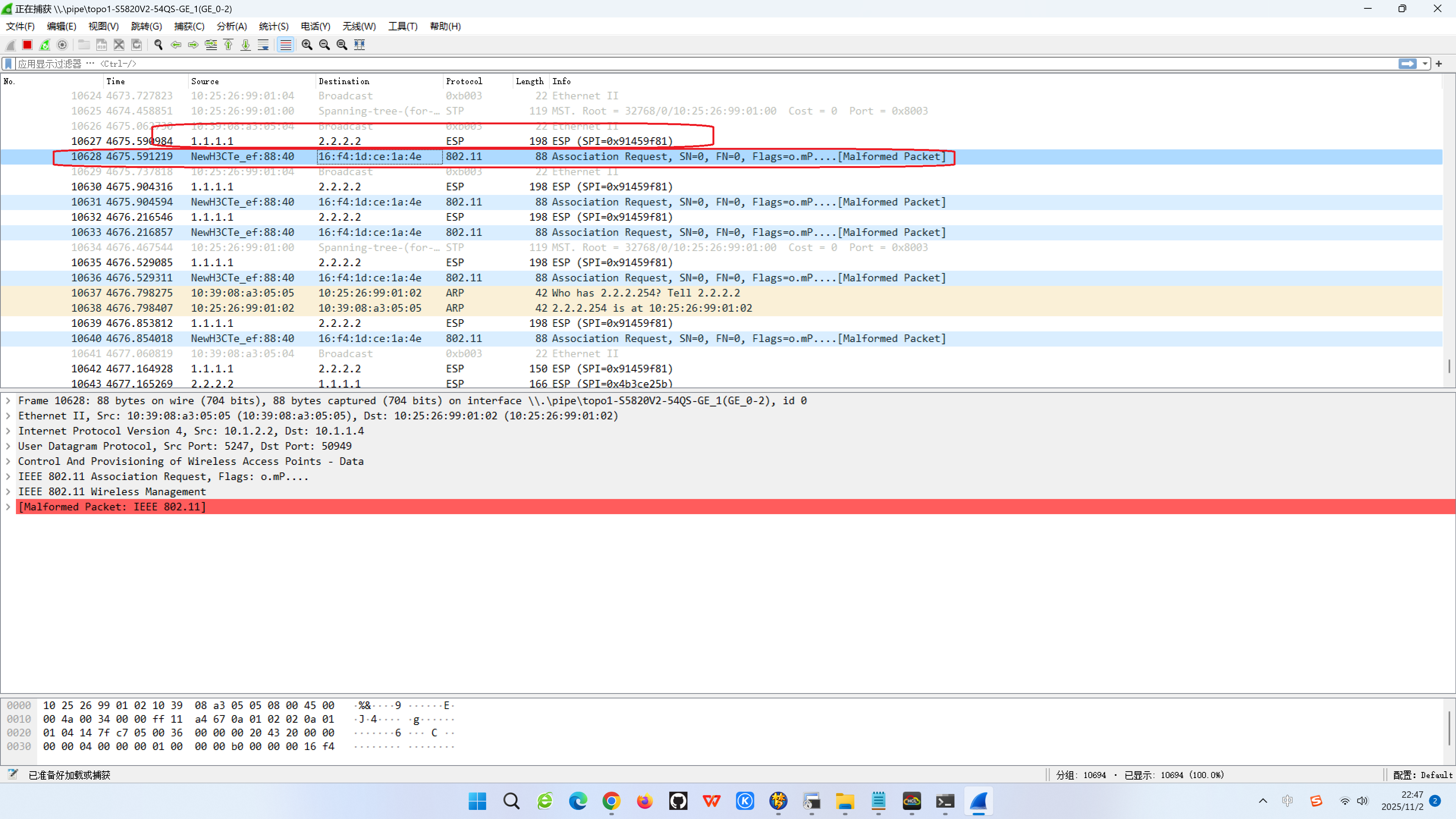
Task: Expand the Malformed Packet entry
Action: coord(8,507)
